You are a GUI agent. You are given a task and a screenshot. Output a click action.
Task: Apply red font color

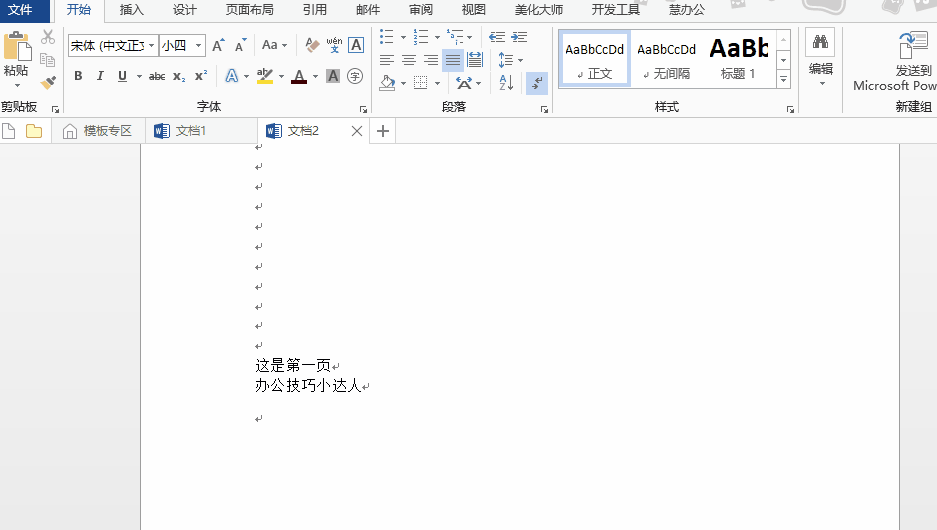click(299, 76)
